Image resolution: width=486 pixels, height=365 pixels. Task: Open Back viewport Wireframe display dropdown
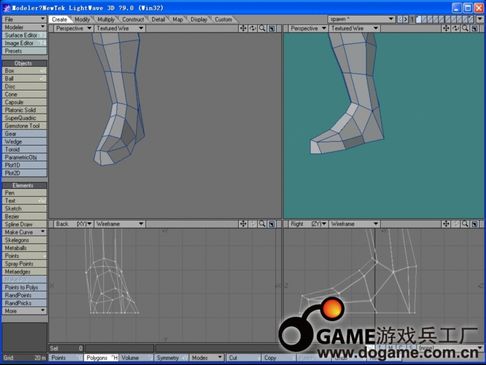(120, 224)
